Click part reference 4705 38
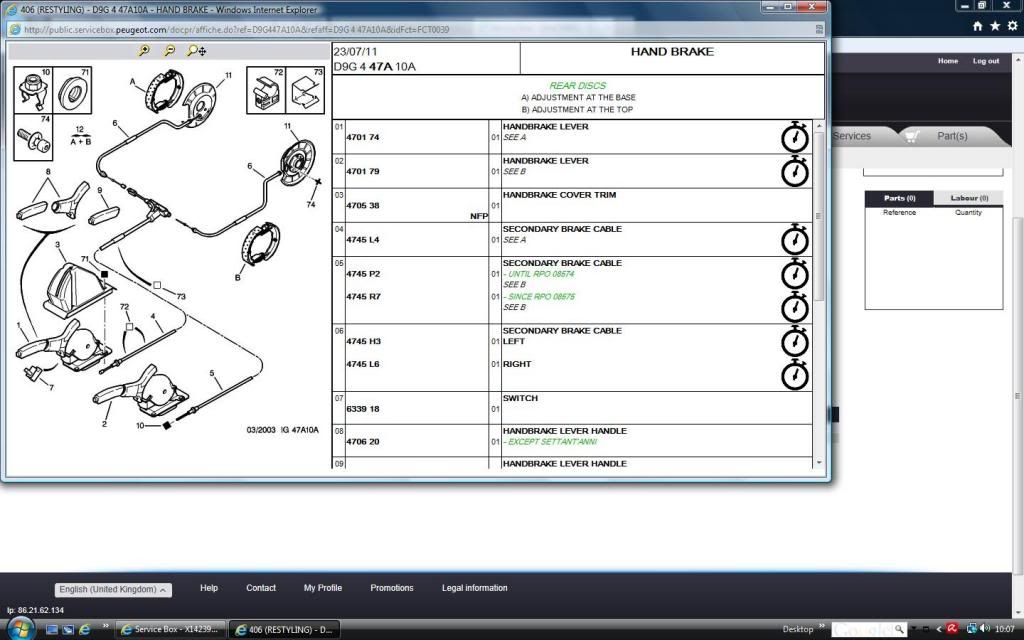 362,205
